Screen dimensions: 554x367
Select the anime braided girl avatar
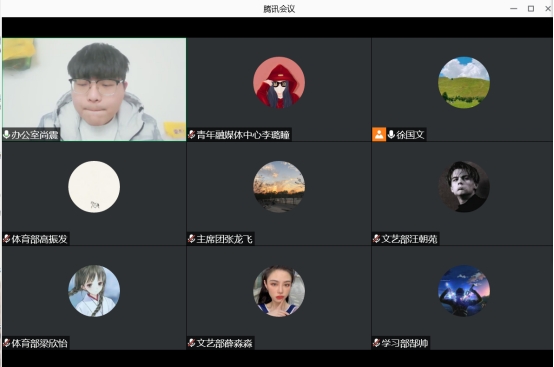94,291
